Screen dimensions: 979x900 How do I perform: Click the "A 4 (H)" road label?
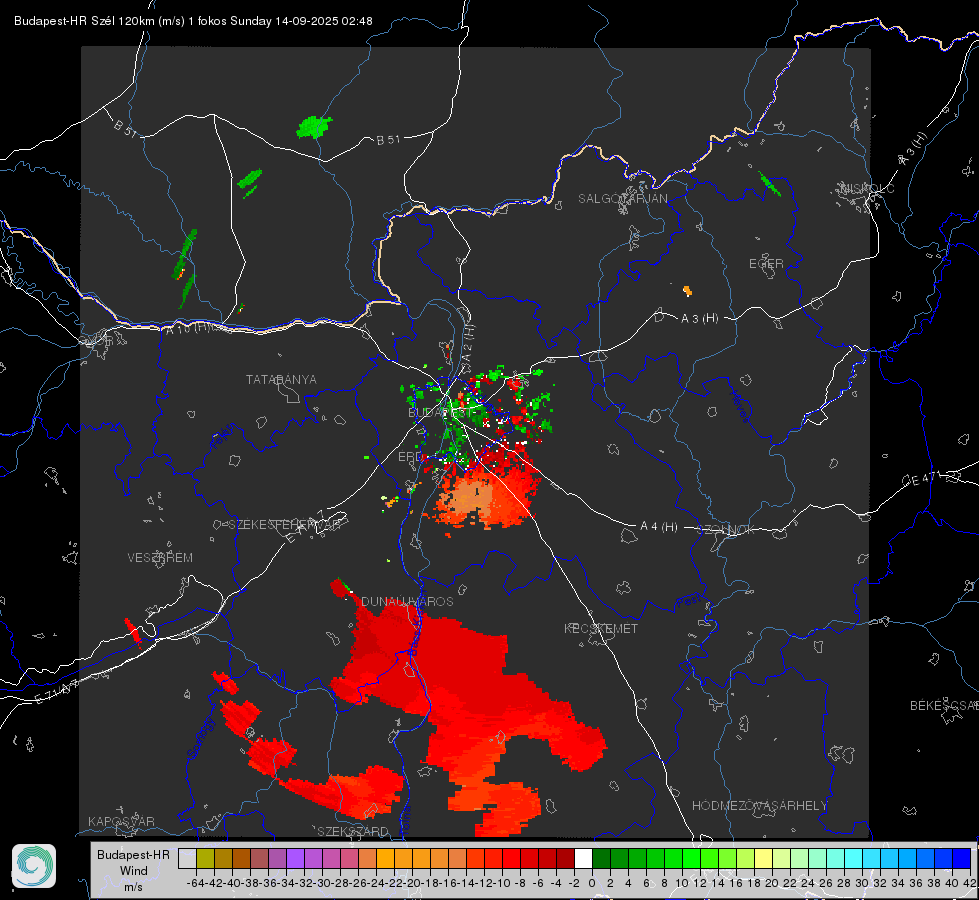(x=659, y=527)
